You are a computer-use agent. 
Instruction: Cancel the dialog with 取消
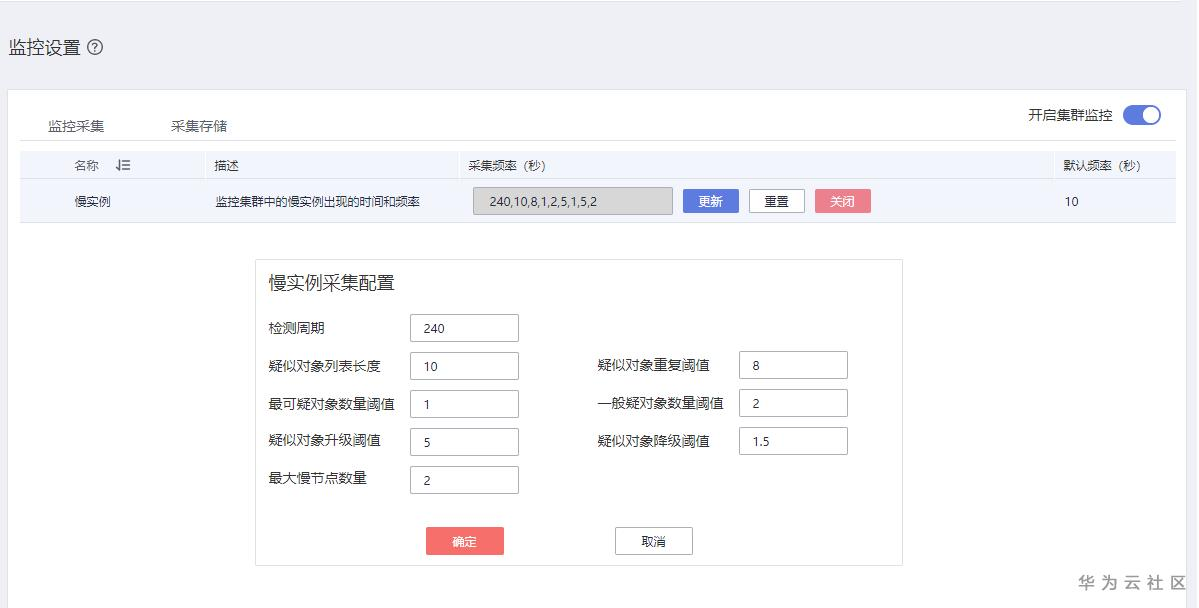653,541
